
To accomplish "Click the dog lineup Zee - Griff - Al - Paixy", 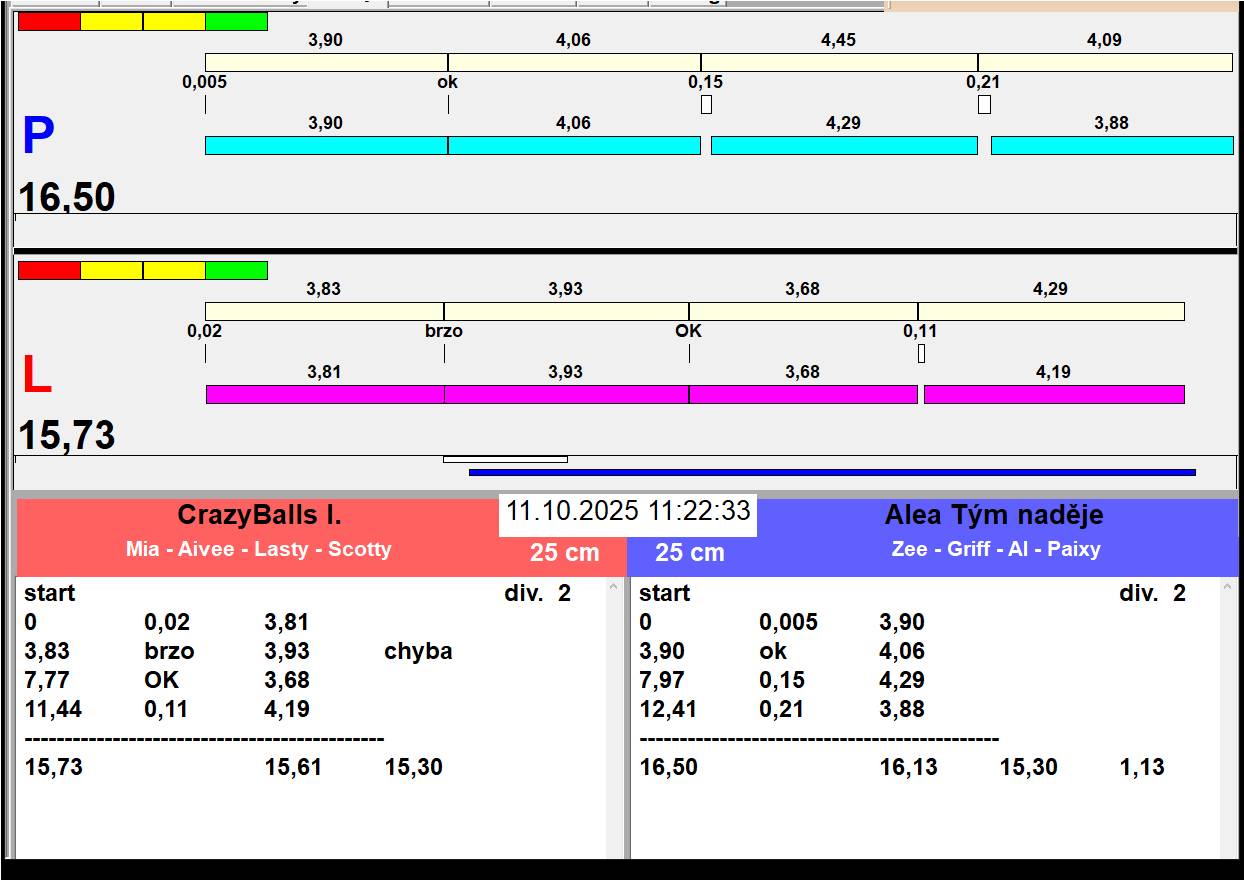I will tap(996, 549).
